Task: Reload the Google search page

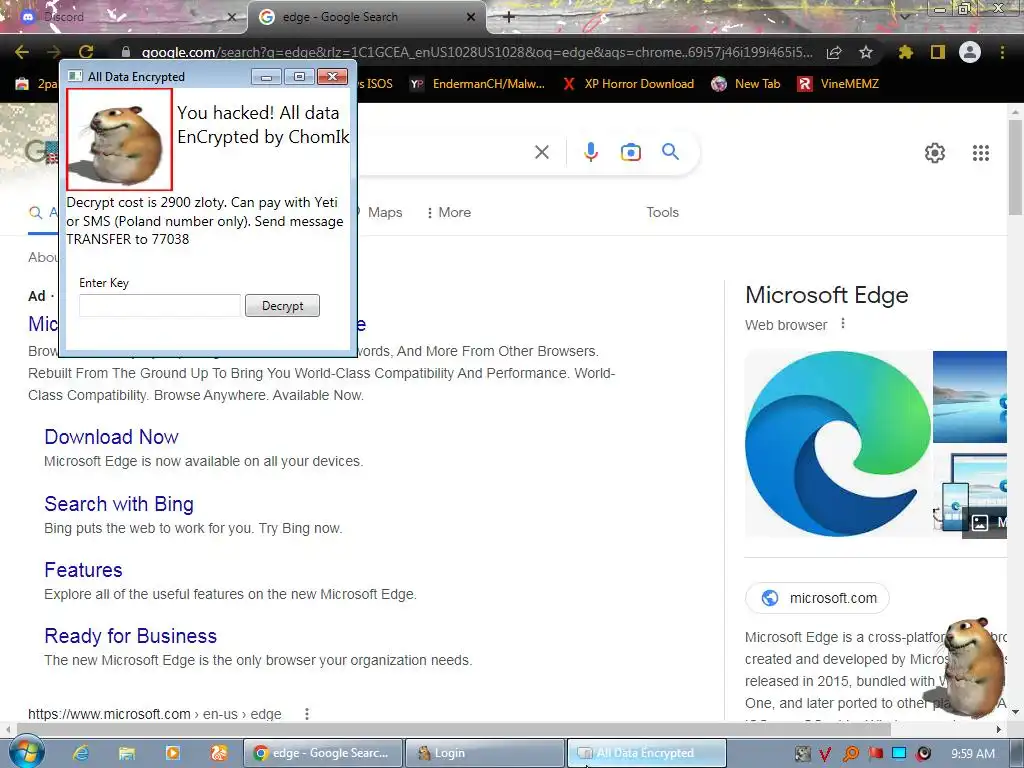Action: 86,52
